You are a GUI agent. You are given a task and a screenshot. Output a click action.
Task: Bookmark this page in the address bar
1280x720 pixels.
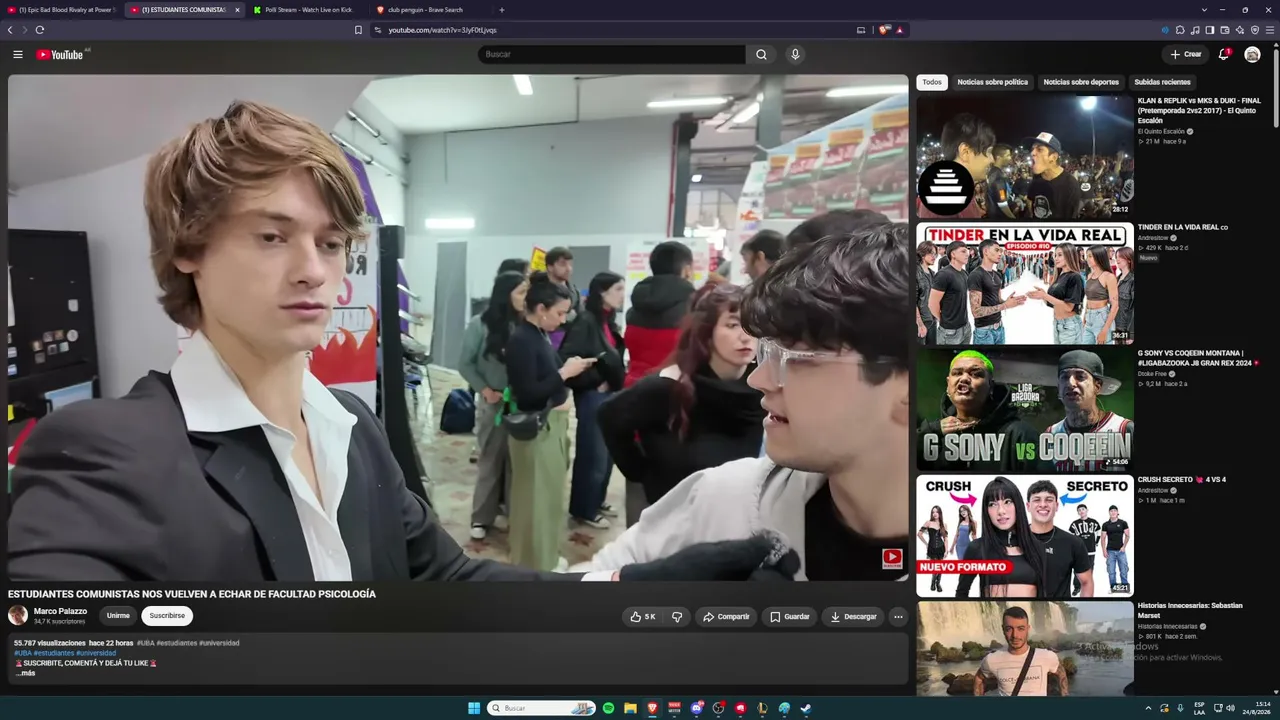[x=358, y=30]
